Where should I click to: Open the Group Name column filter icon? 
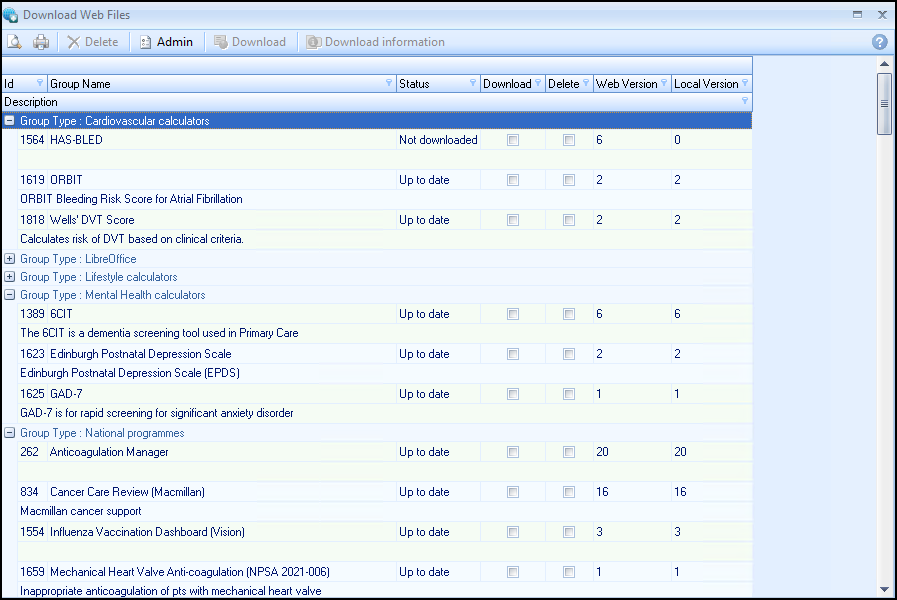(389, 84)
